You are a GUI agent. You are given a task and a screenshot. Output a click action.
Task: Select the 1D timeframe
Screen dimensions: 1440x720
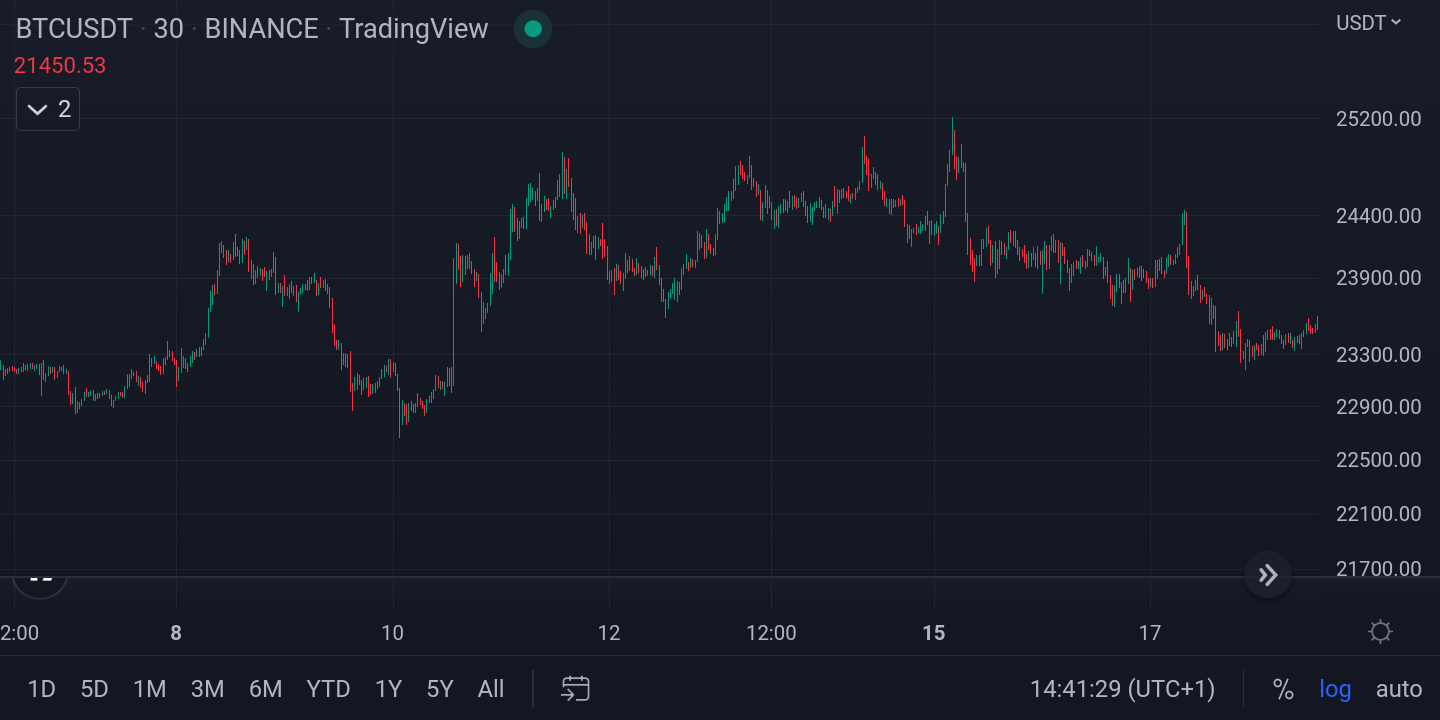point(42,689)
